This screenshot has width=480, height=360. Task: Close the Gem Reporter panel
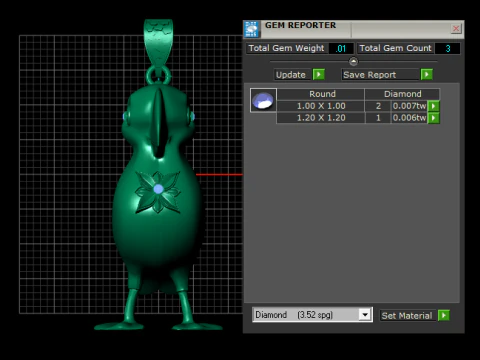click(x=456, y=29)
